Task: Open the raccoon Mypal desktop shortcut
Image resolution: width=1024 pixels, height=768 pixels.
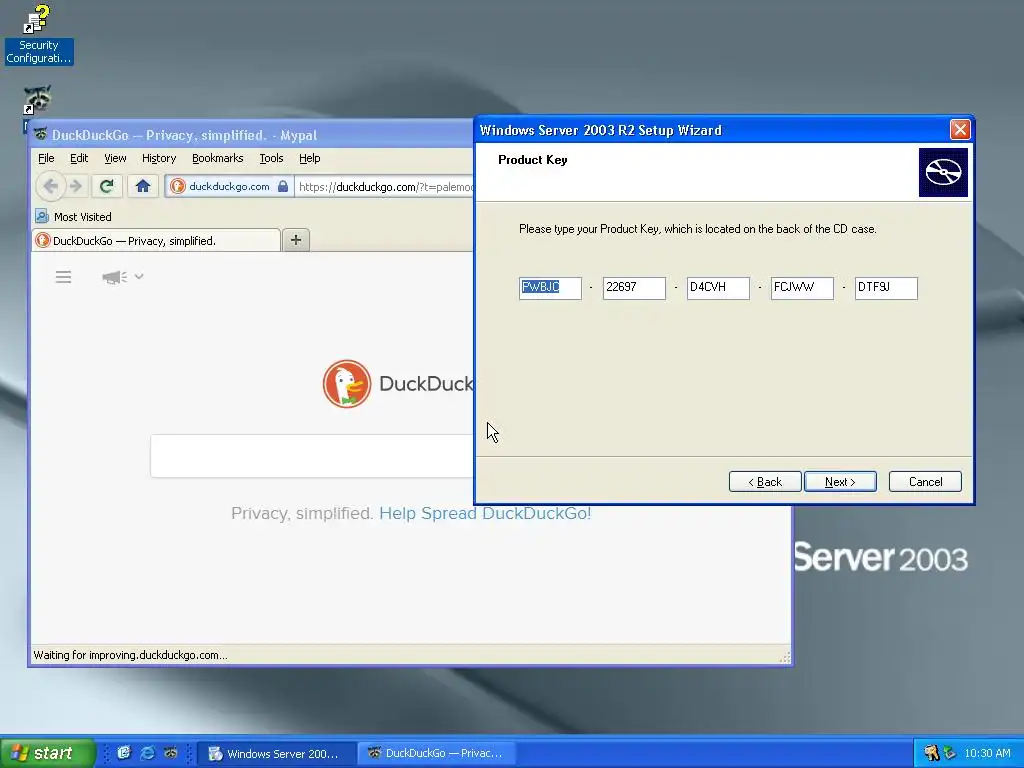Action: 37,100
